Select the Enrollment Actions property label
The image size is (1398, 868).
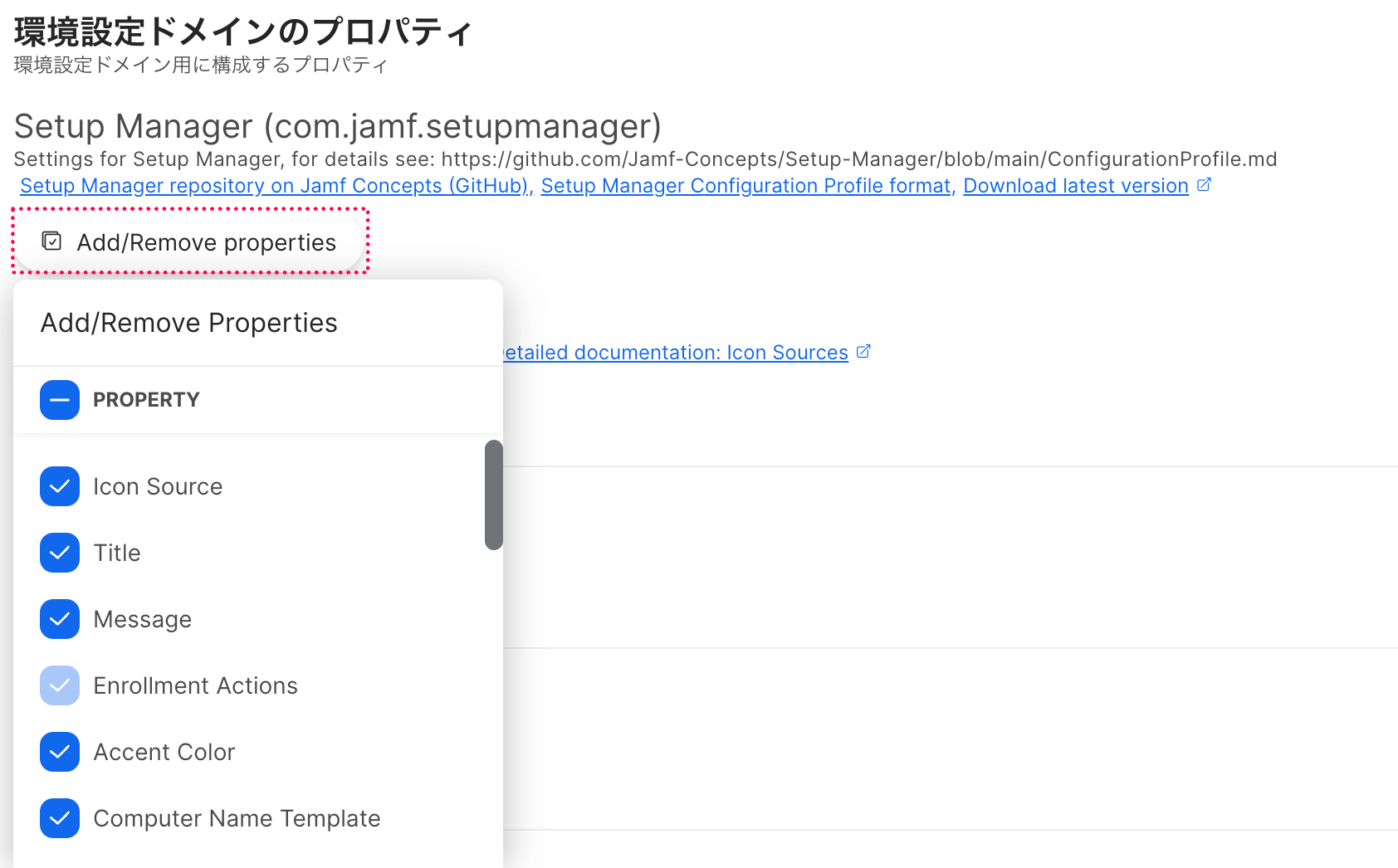click(195, 685)
